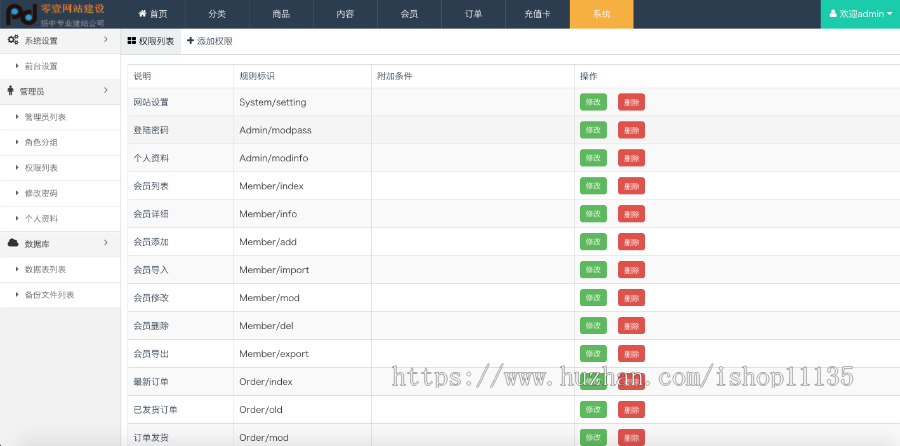Screen dimensions: 900x446
Task: Click the home icon next to 首页
Action: pyautogui.click(x=142, y=14)
